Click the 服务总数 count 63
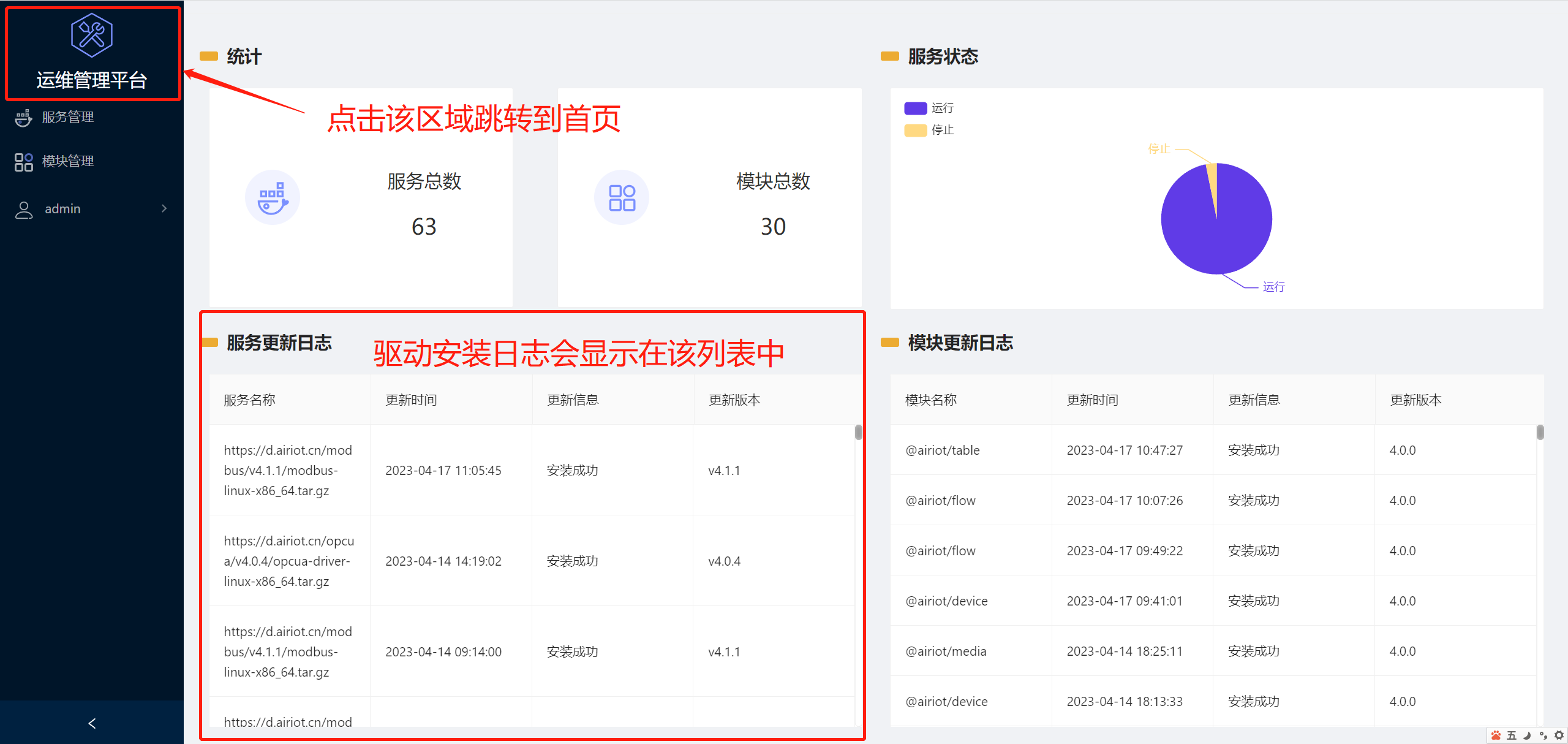 [x=424, y=227]
